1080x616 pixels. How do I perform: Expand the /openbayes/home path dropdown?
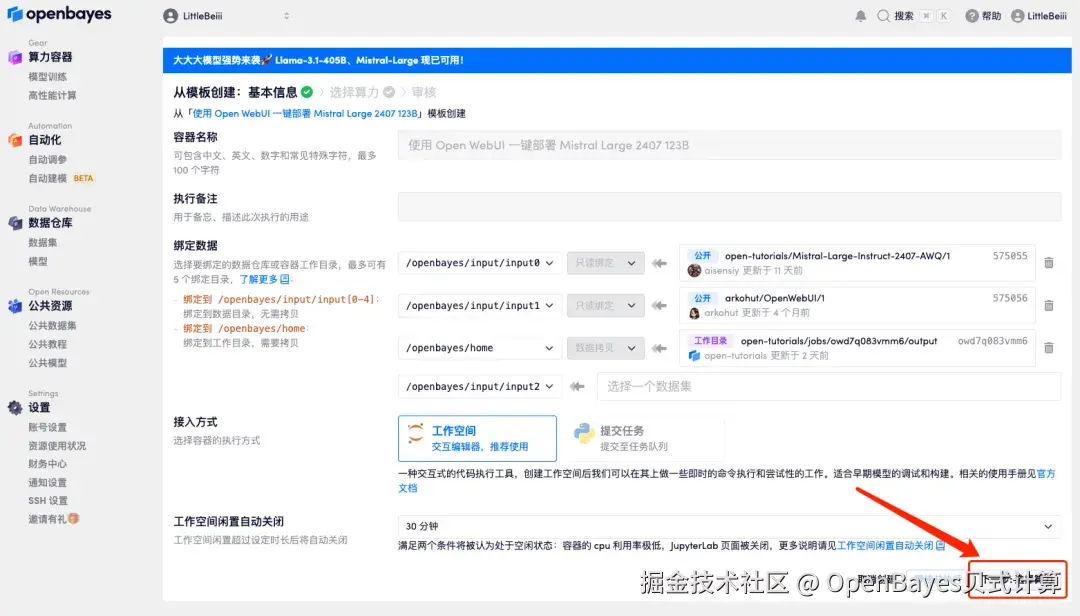point(478,348)
